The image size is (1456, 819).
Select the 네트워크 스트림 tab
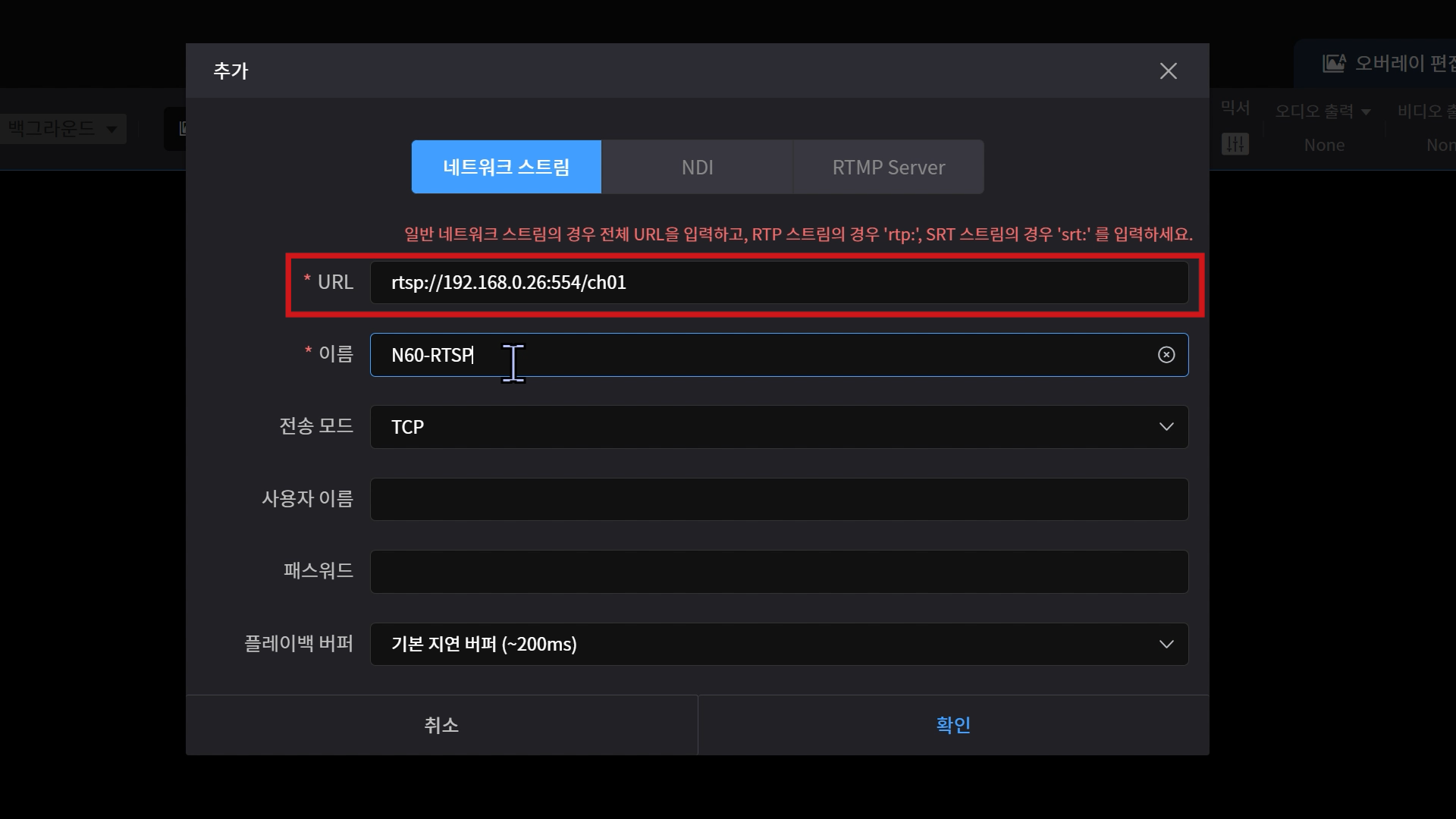[x=506, y=167]
